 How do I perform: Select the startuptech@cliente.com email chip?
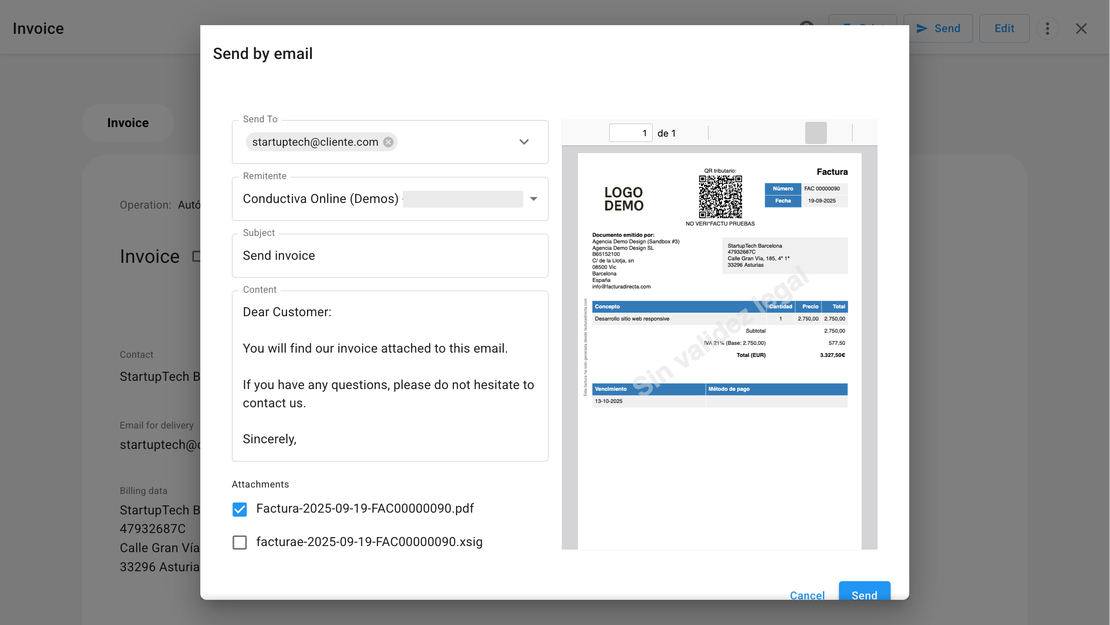coord(315,142)
